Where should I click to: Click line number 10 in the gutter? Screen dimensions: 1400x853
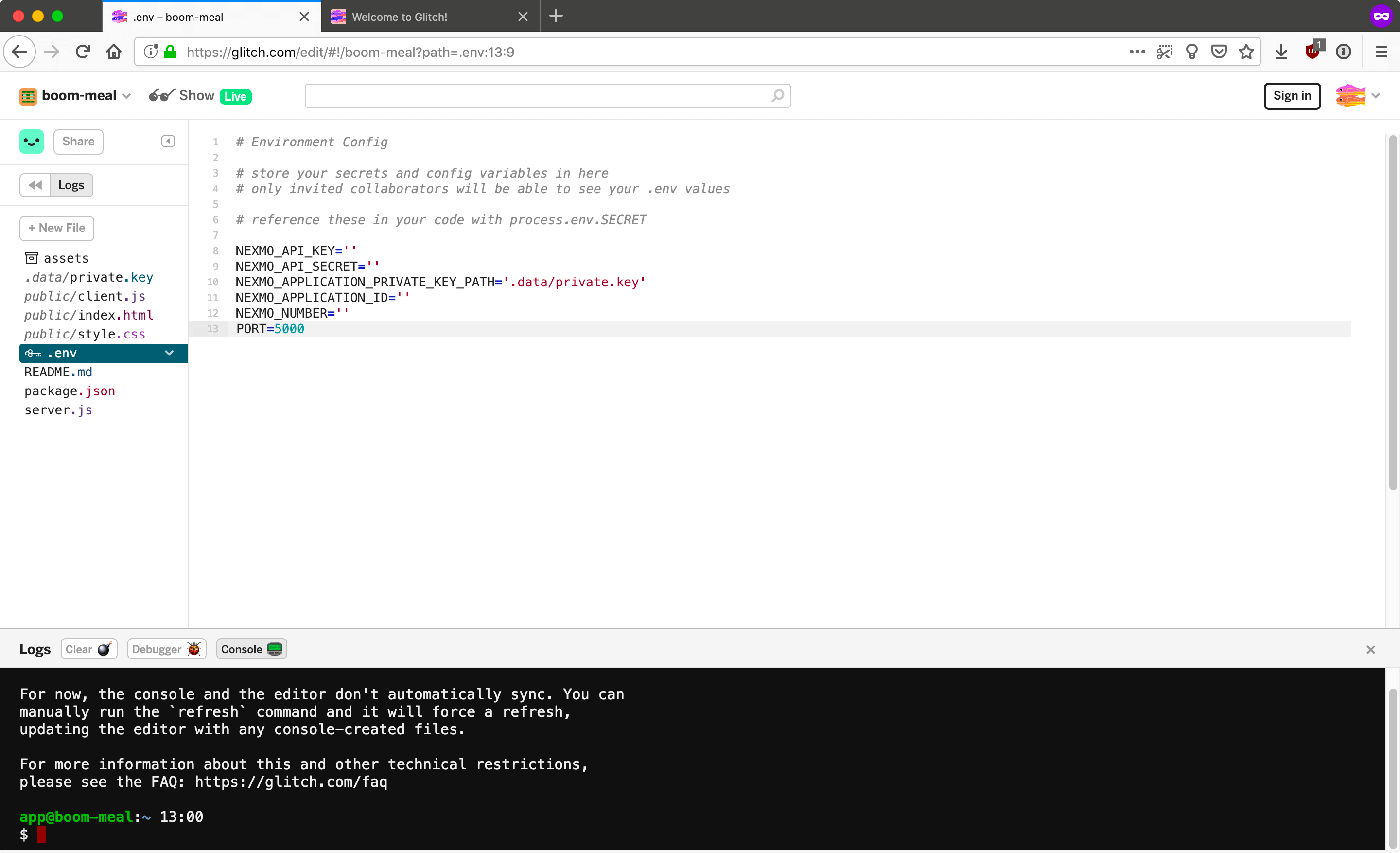coord(212,282)
